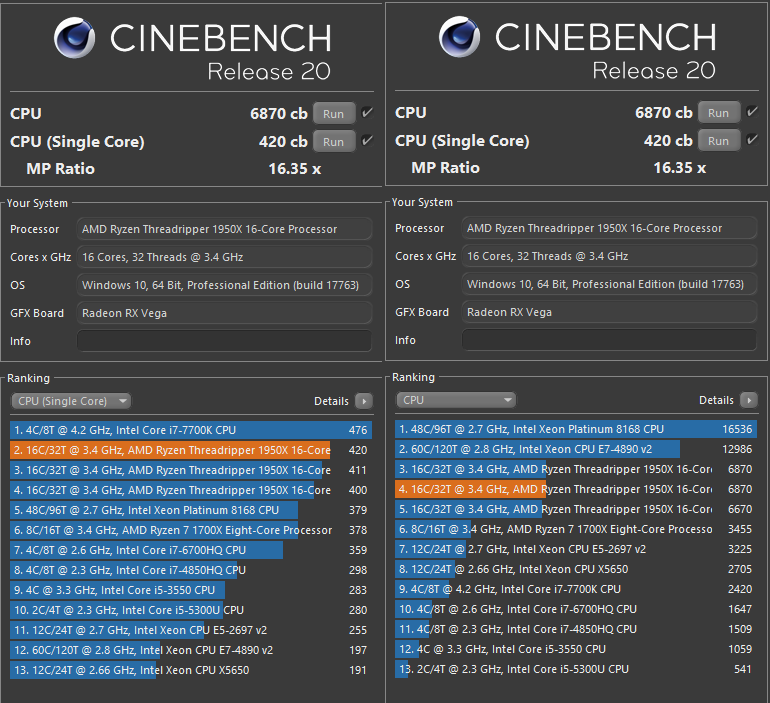The image size is (770, 703).
Task: Click the Info input field in left window
Action: click(224, 341)
